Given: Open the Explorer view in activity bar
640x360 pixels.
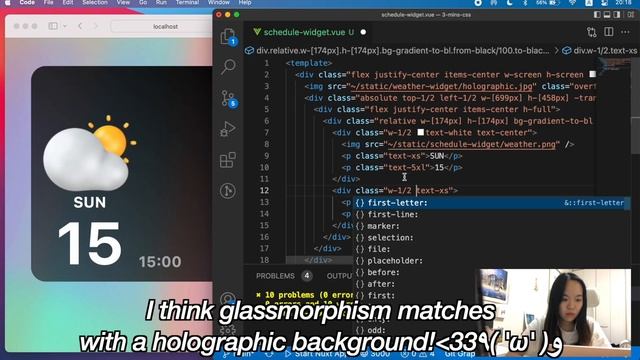Looking at the screenshot, I should [228, 37].
